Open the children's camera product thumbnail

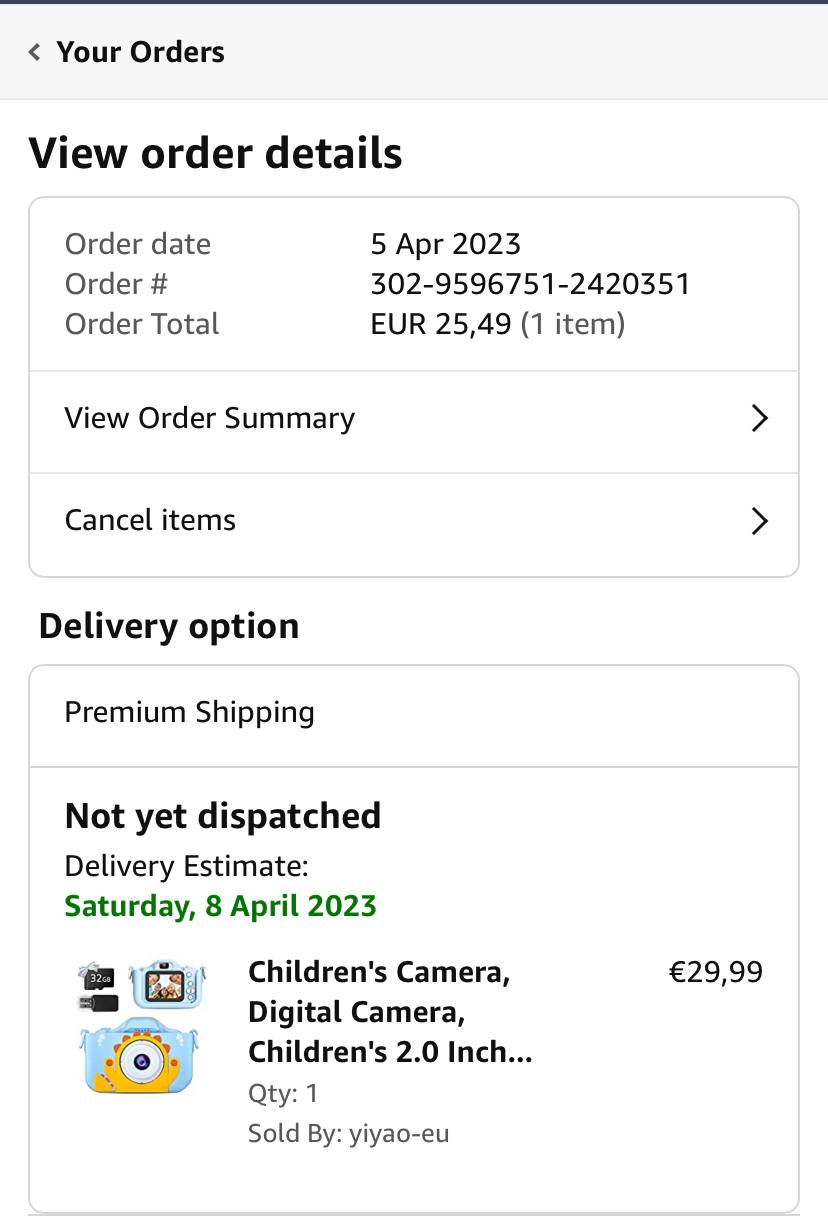pos(142,1027)
